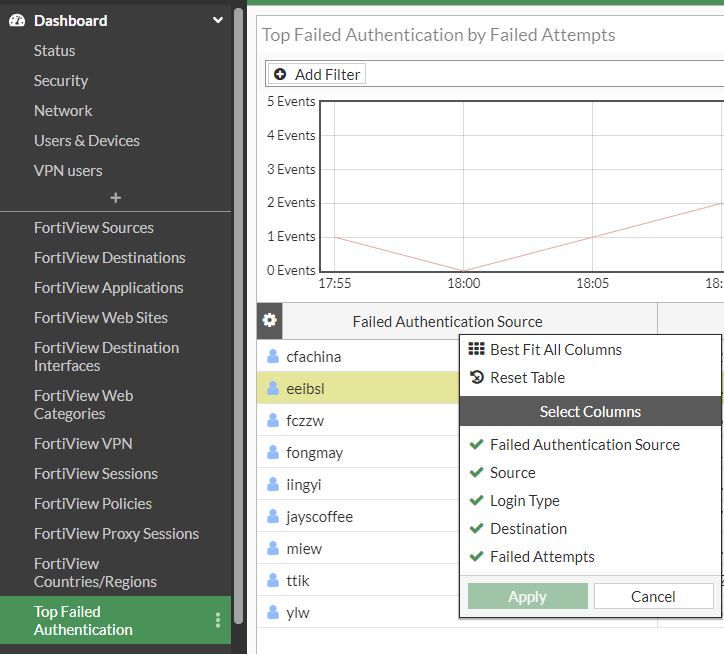Click user icon beside eeibsl
The image size is (724, 654).
pos(273,388)
